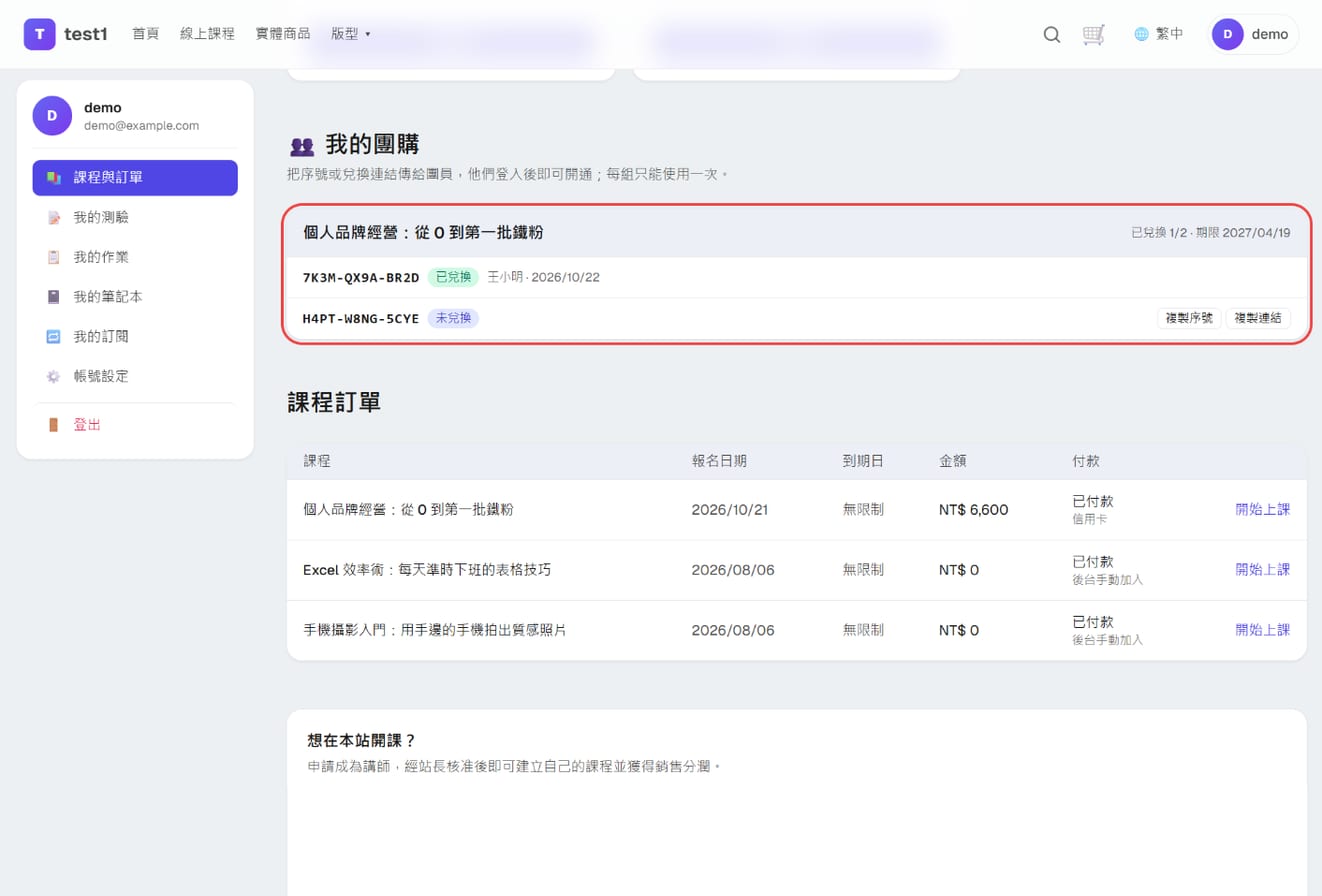Select 我的作業 in sidebar
The height and width of the screenshot is (896, 1322).
click(x=135, y=257)
